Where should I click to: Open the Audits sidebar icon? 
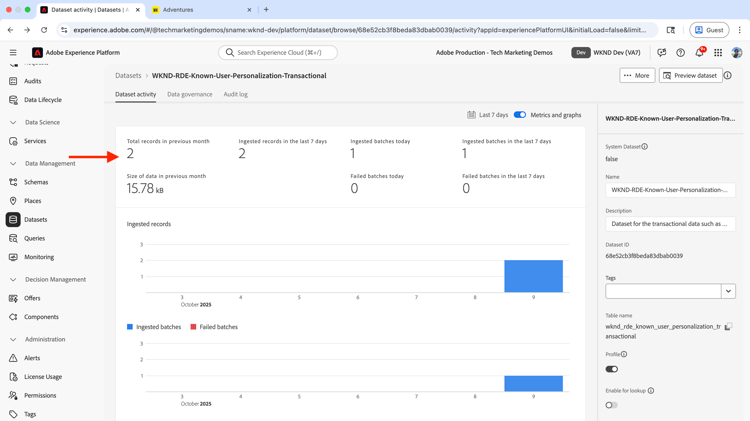(x=13, y=81)
